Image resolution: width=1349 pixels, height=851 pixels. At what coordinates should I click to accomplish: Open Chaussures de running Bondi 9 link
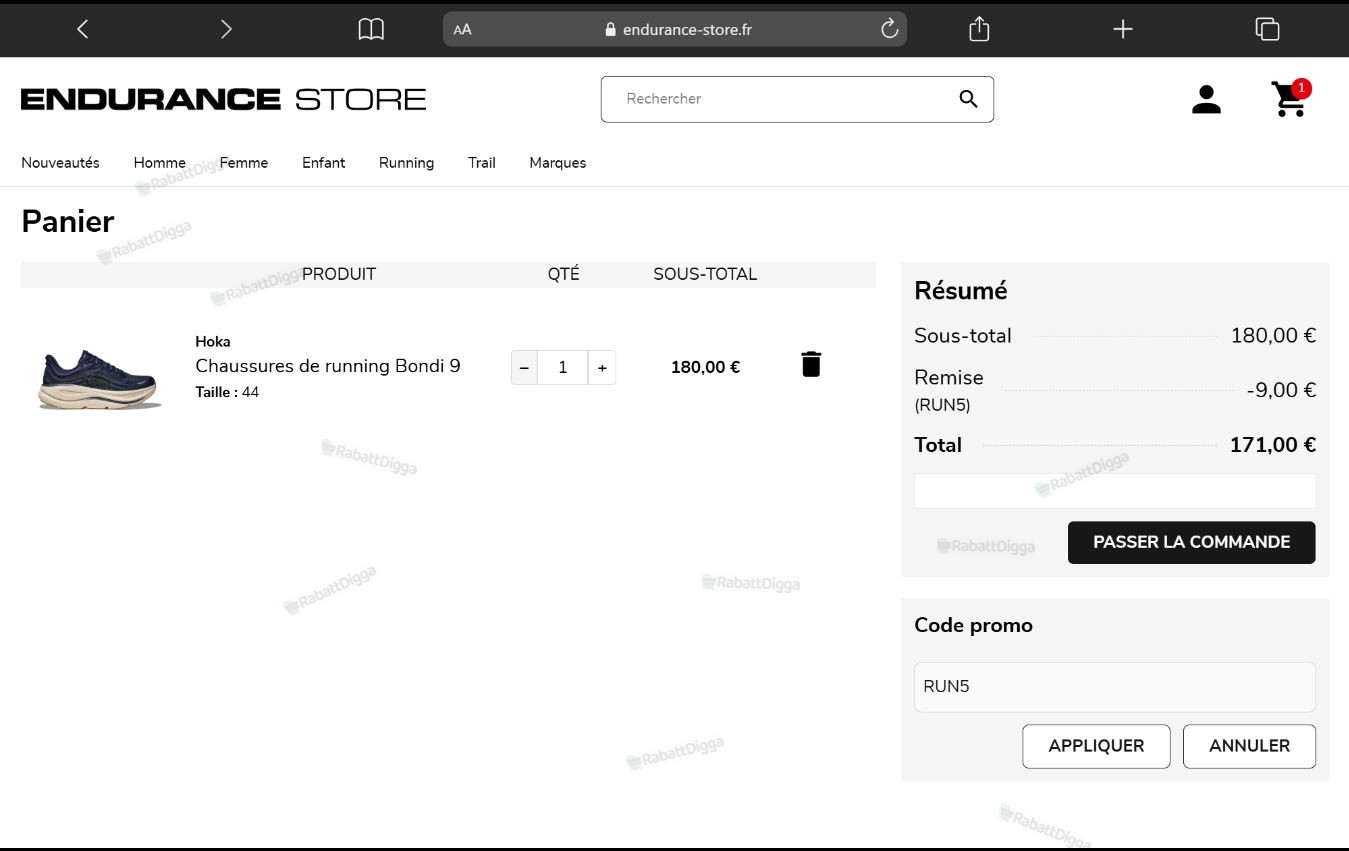[328, 366]
